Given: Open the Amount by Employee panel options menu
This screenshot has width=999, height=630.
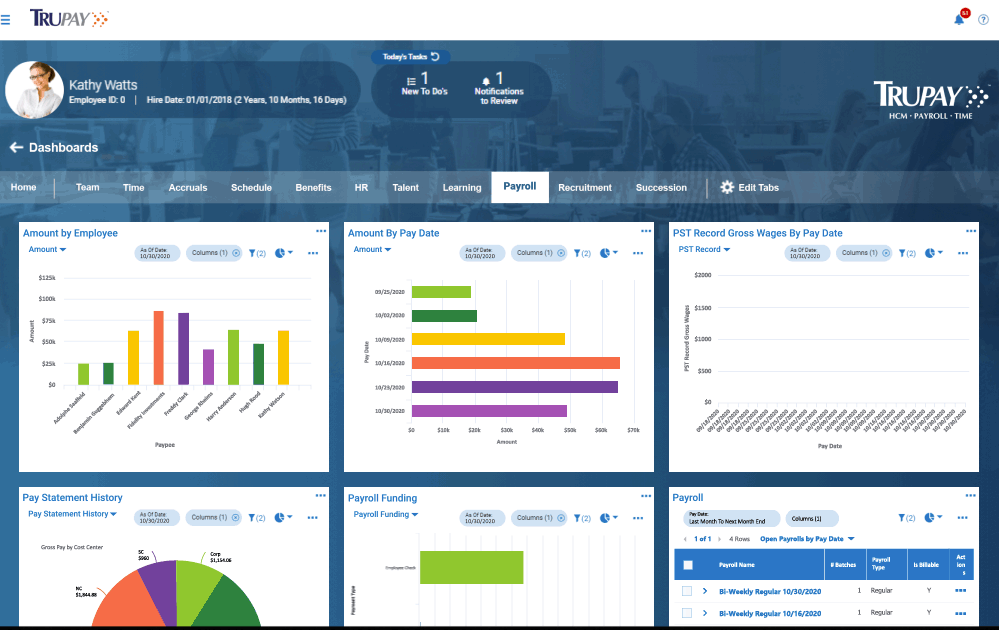Looking at the screenshot, I should click(x=321, y=230).
